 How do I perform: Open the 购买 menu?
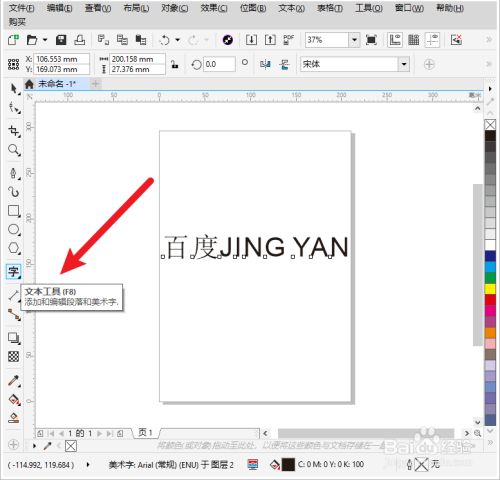[17, 22]
